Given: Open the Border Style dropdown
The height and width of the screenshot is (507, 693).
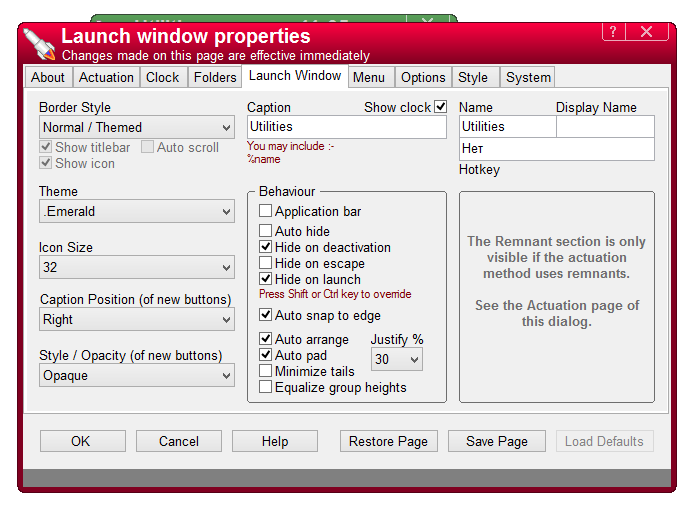Looking at the screenshot, I should (x=137, y=127).
